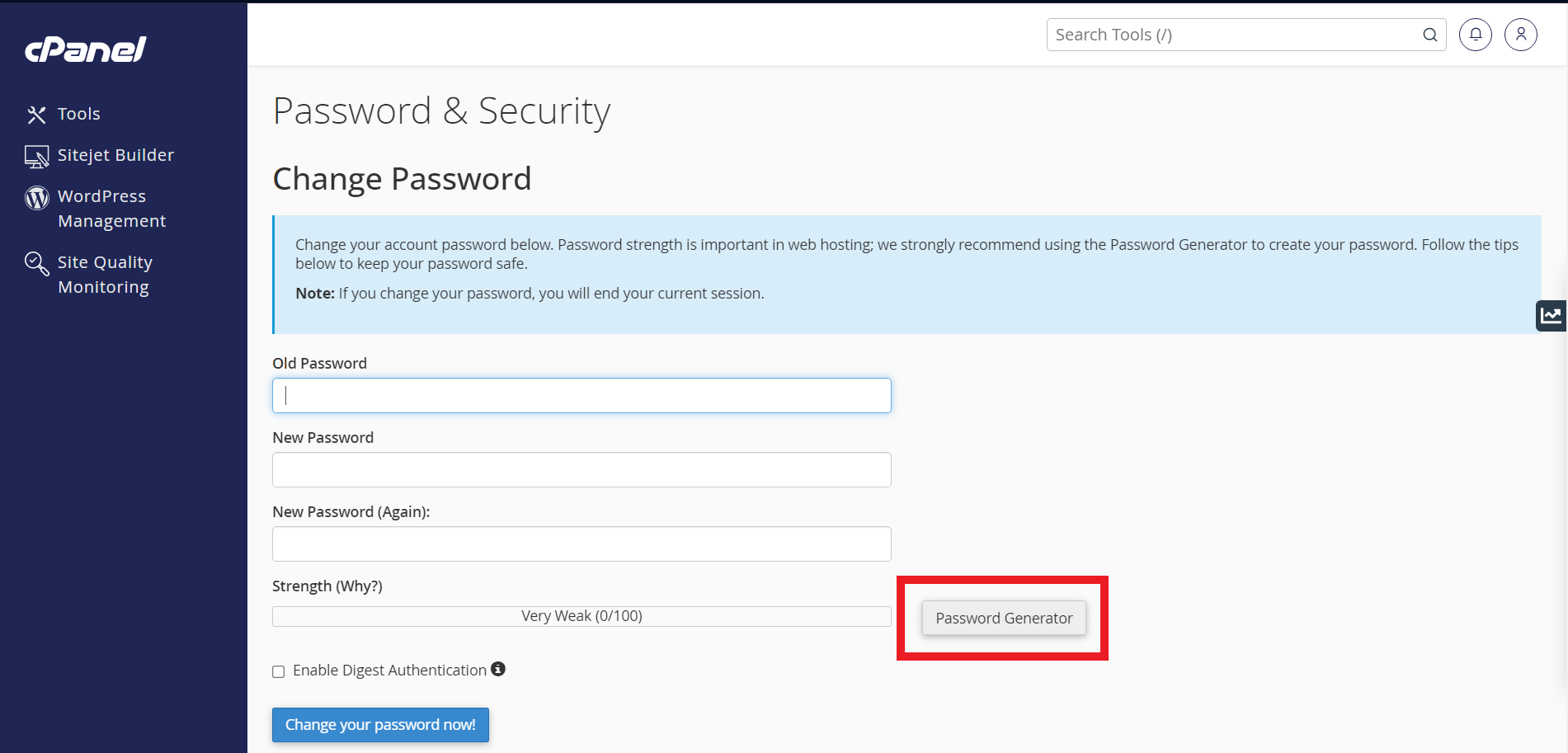Click the Sitejet Builder monitor icon

[x=36, y=156]
